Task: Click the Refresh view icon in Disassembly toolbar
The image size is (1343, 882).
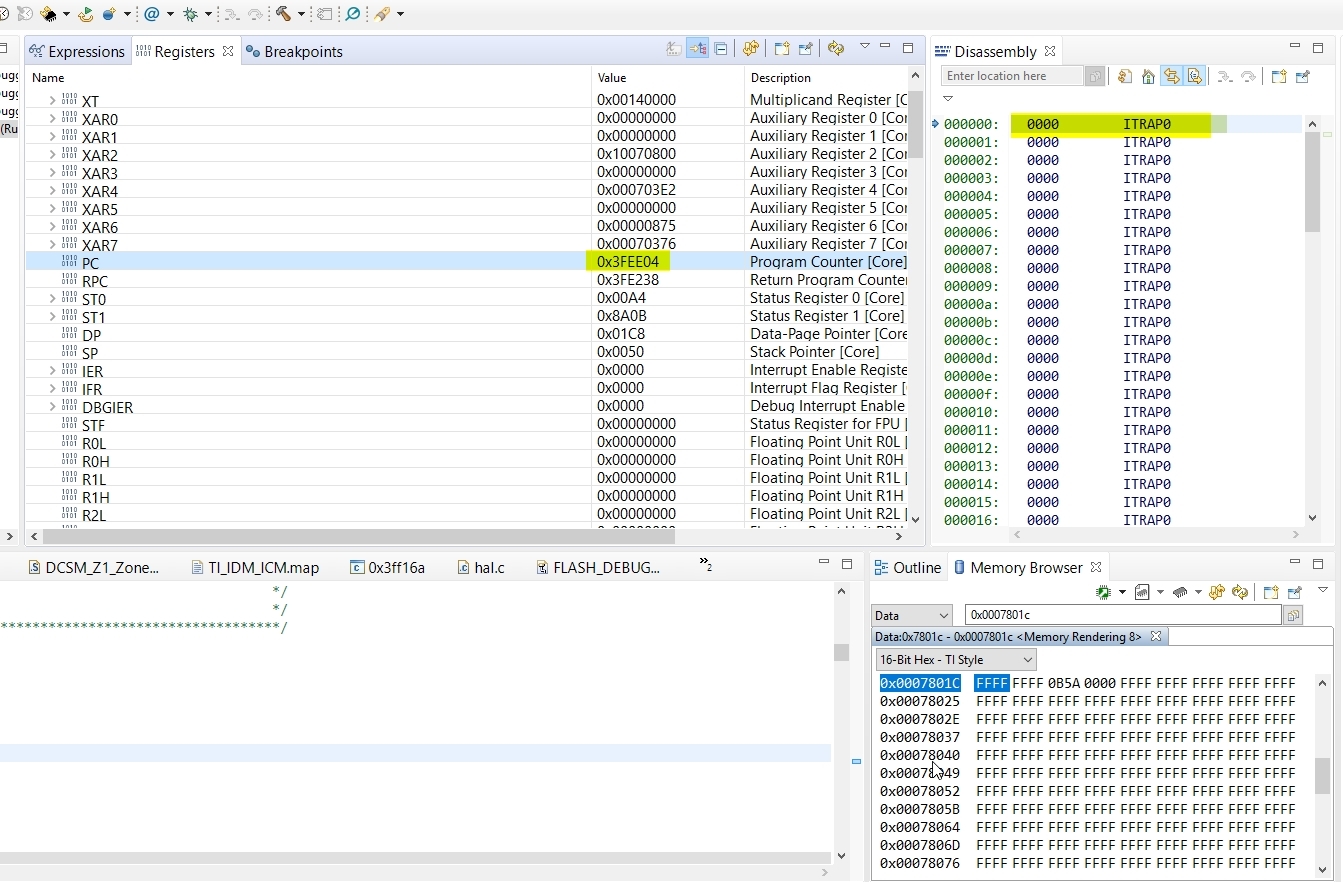Action: point(1124,76)
